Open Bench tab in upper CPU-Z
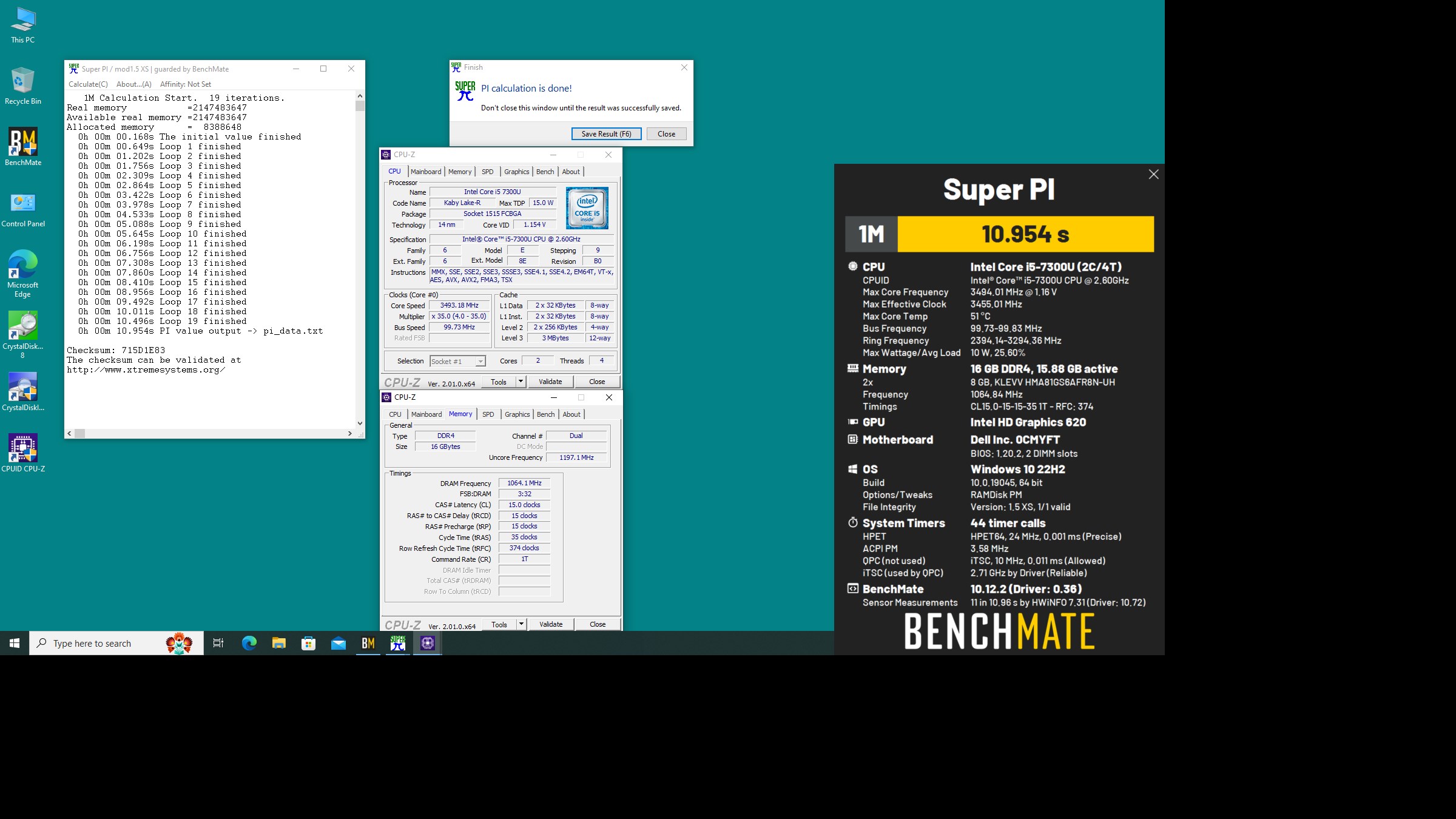1456x819 pixels. tap(545, 172)
